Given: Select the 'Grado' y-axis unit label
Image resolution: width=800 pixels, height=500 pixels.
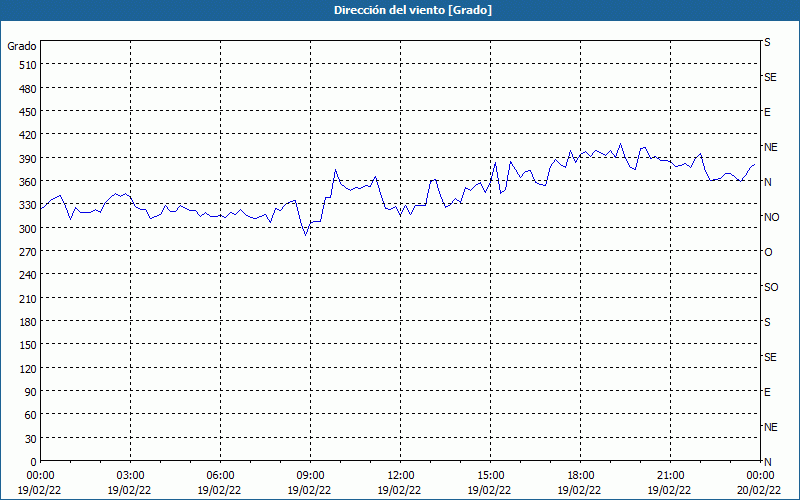Looking at the screenshot, I should 22,46.
